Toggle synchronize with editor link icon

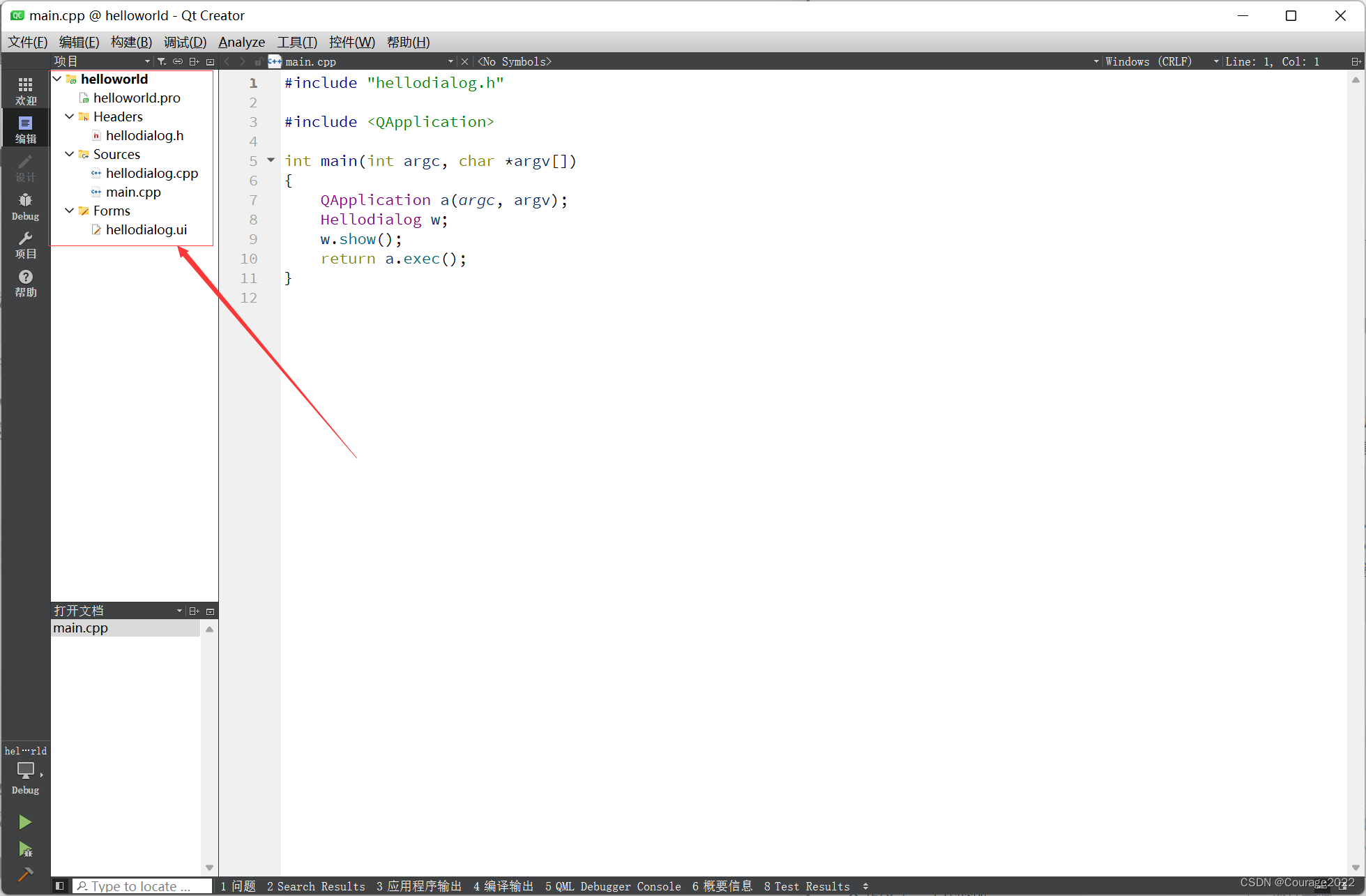(178, 61)
